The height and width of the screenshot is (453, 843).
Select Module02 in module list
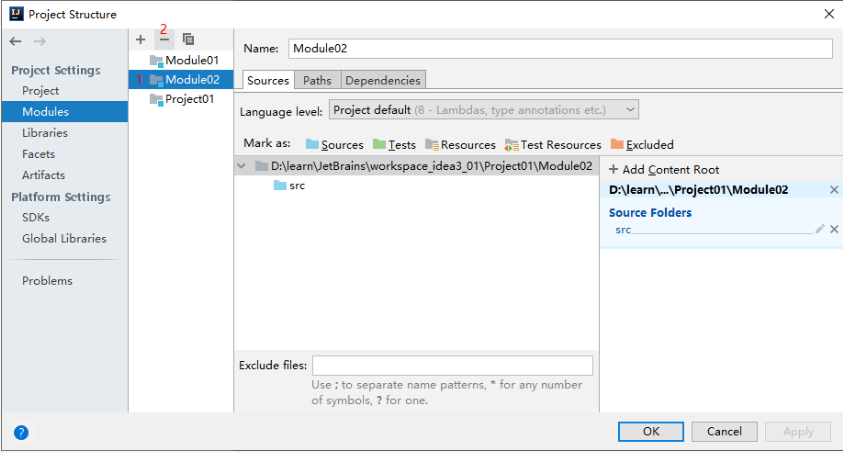tap(181, 80)
